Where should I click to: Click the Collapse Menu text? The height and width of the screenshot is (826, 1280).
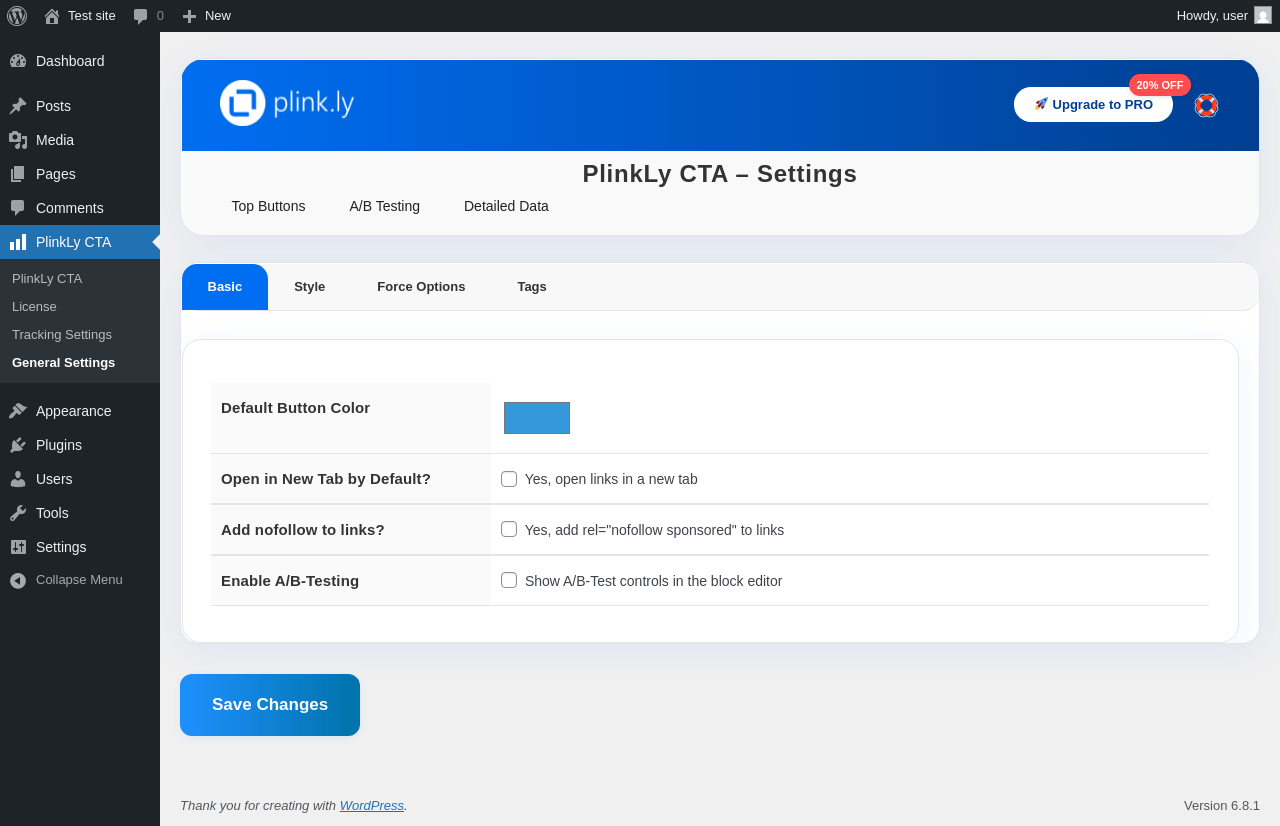coord(79,579)
